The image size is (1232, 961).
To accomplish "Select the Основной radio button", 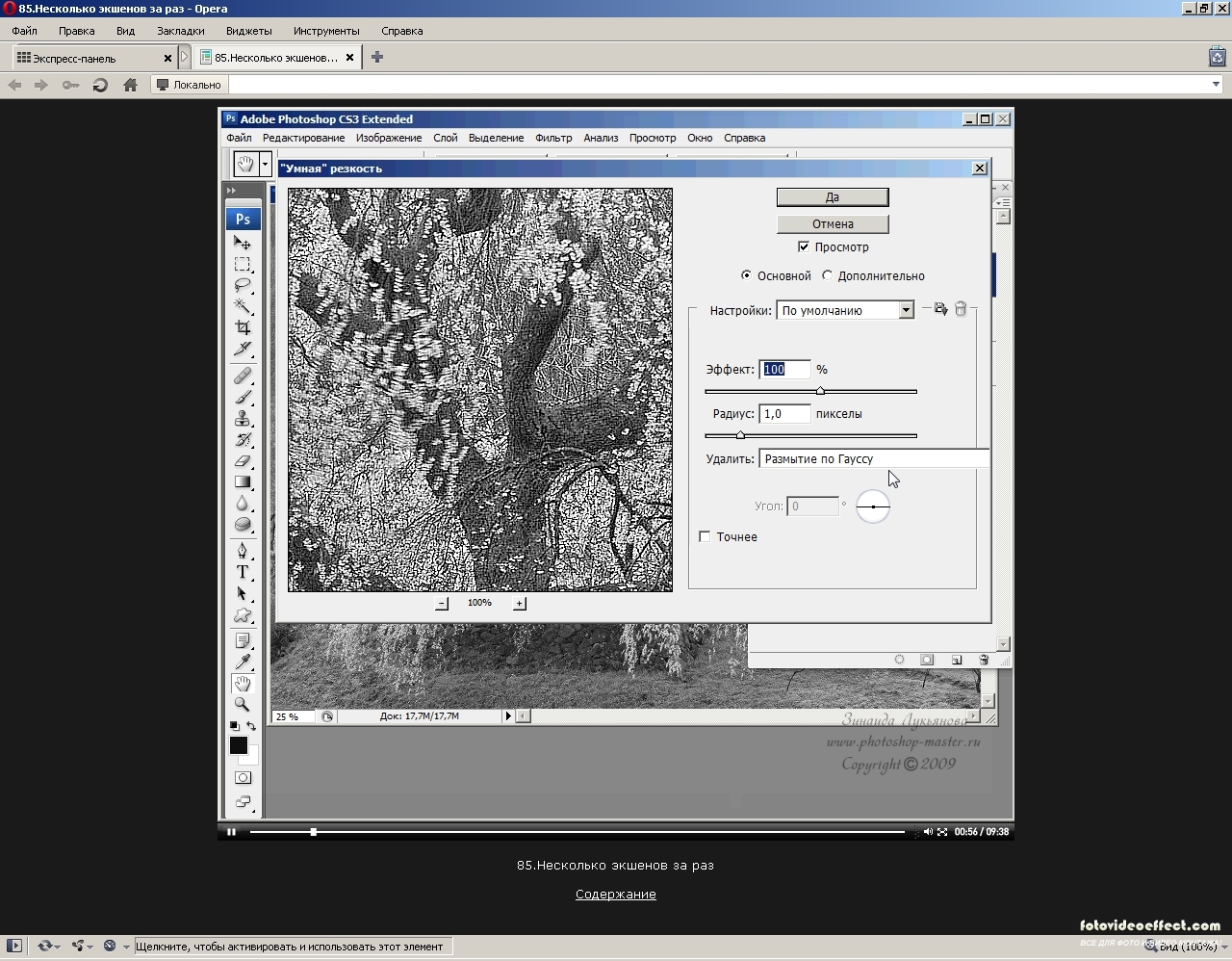I will [746, 275].
